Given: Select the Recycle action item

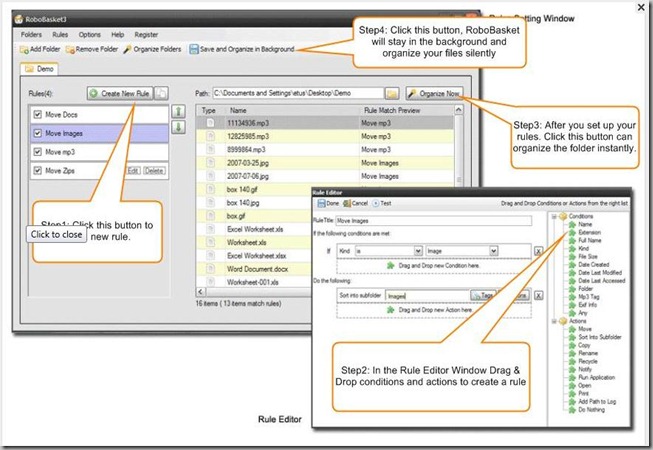Looking at the screenshot, I should pos(588,361).
